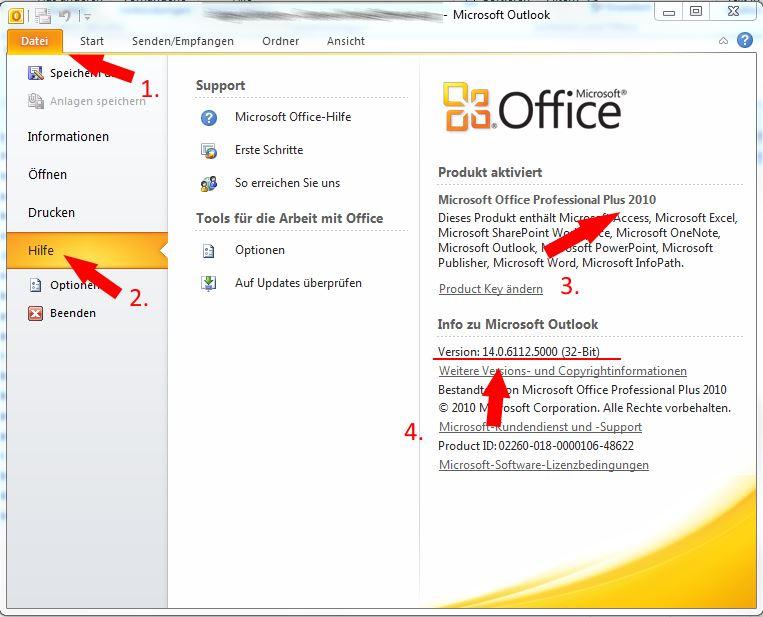Open Erste Schritte
763x617 pixels.
pos(269,150)
